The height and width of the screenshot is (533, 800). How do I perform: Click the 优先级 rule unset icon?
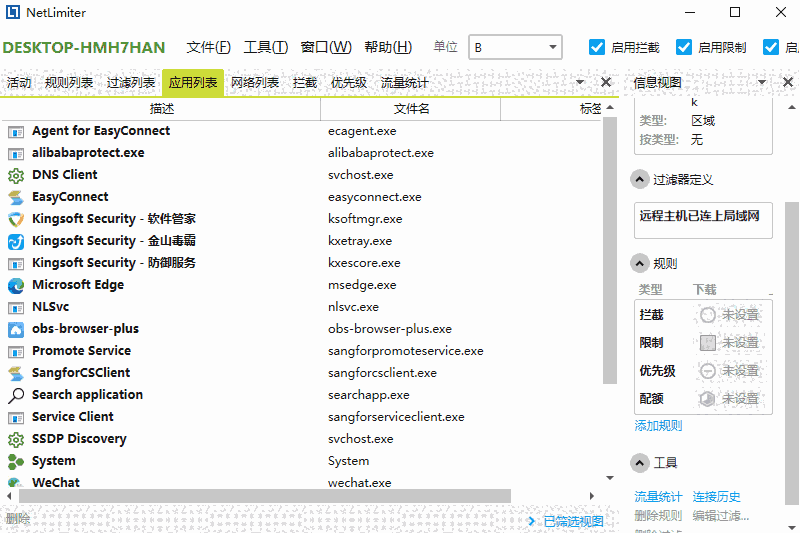708,371
